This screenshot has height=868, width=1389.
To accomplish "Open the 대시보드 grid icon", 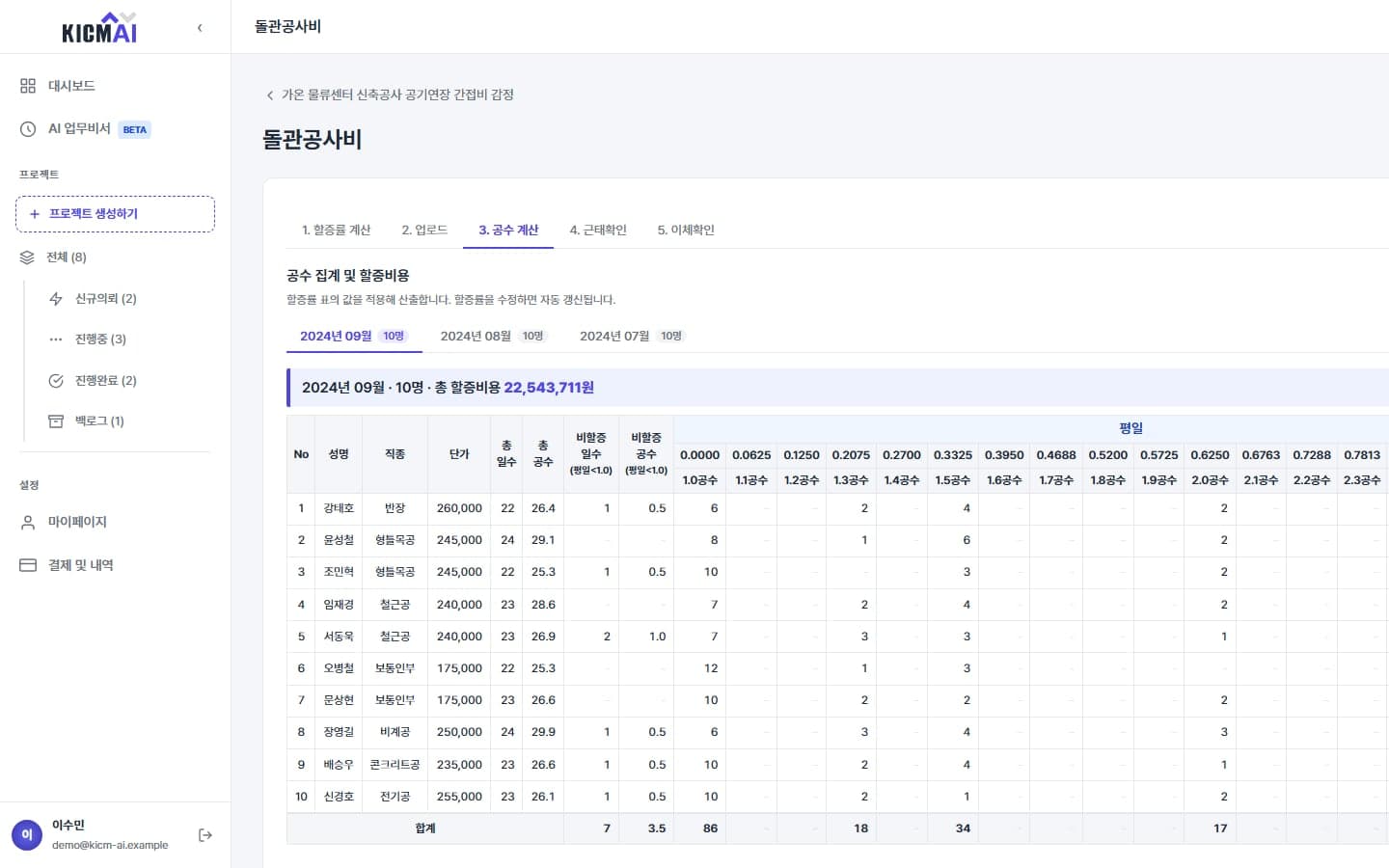I will click(28, 86).
